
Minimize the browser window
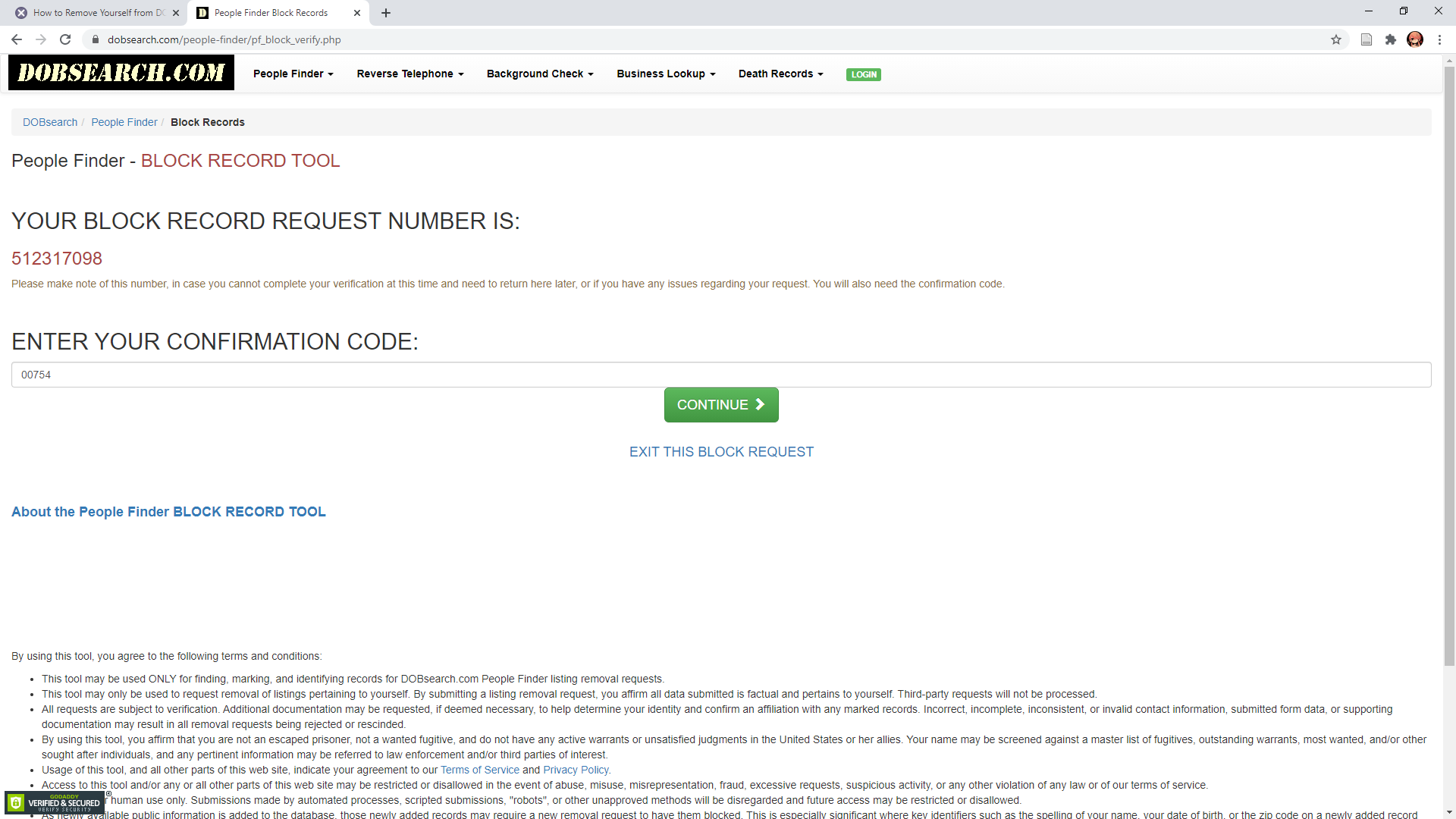coord(1369,11)
